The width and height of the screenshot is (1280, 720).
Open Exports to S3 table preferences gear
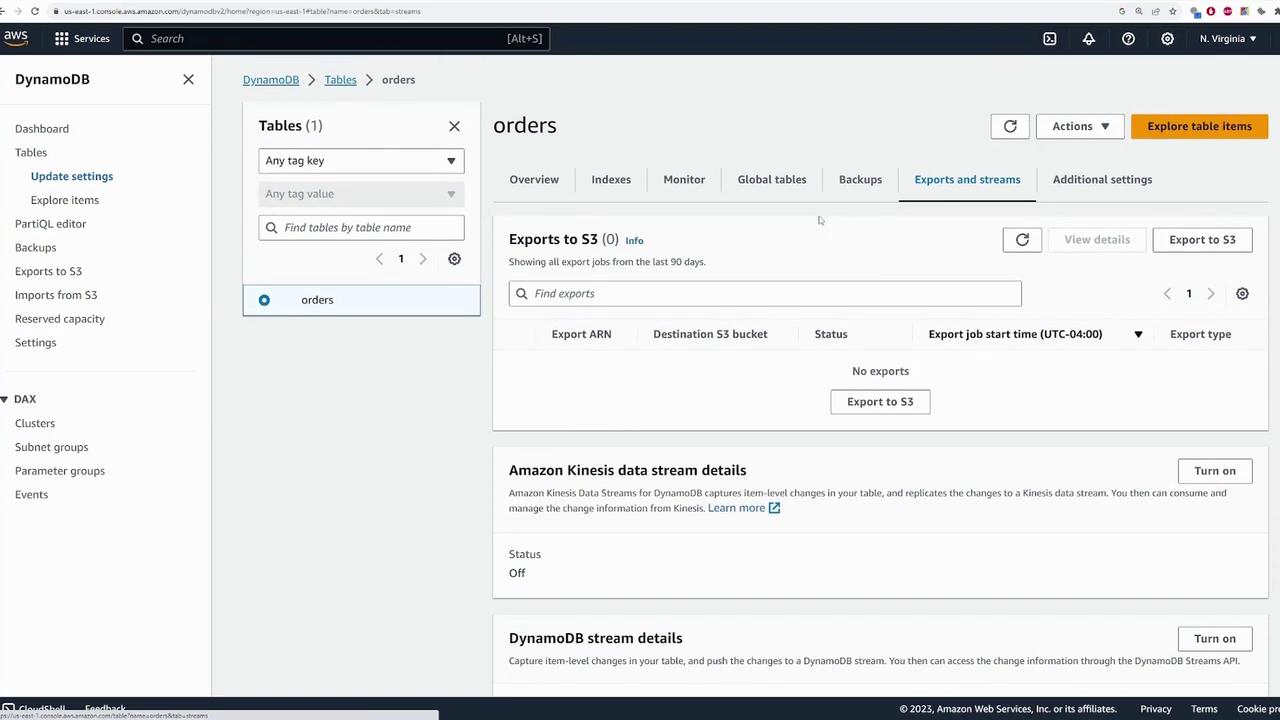click(1242, 294)
